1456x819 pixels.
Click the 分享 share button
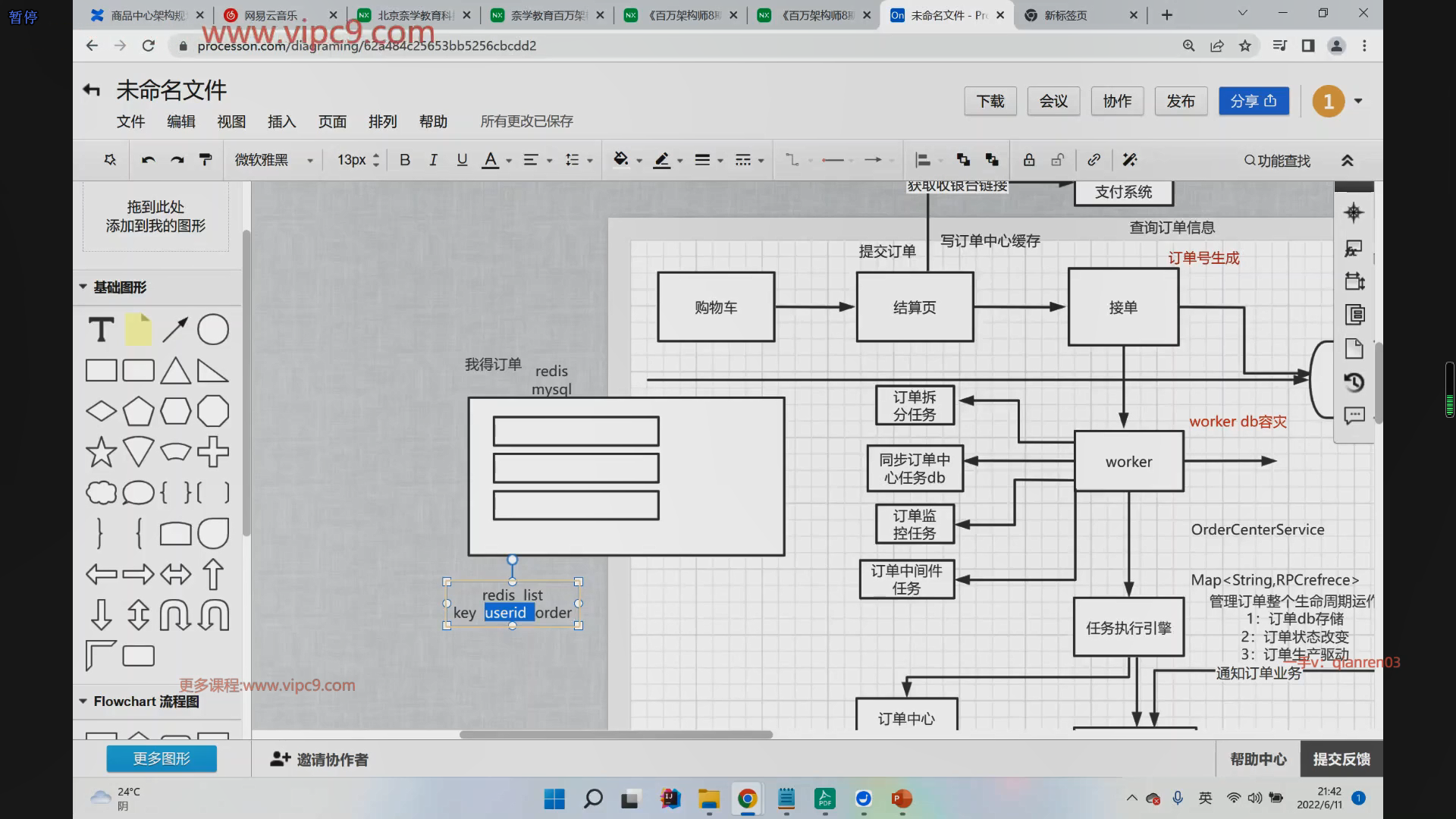click(1254, 101)
